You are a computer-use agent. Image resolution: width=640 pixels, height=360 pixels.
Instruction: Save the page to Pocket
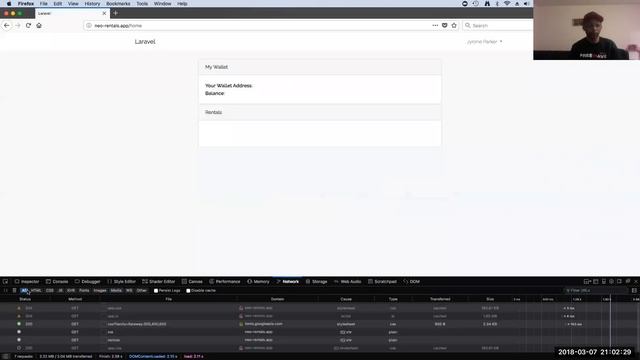pos(444,25)
